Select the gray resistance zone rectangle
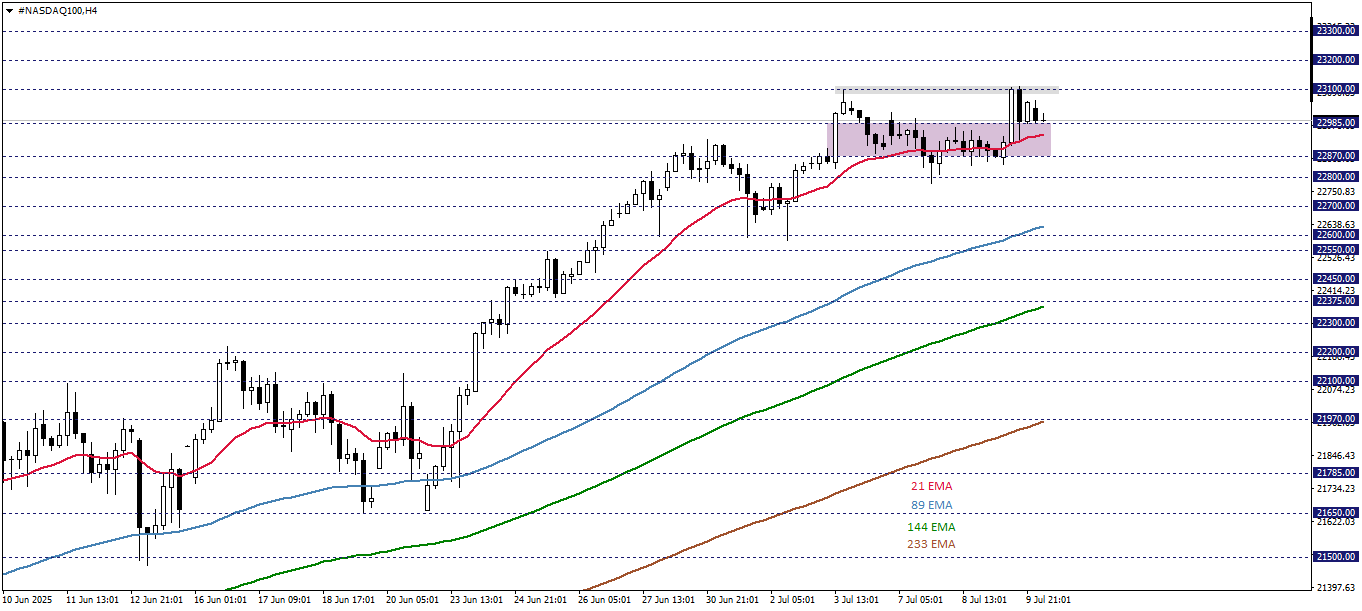The image size is (1362, 611). (x=948, y=90)
